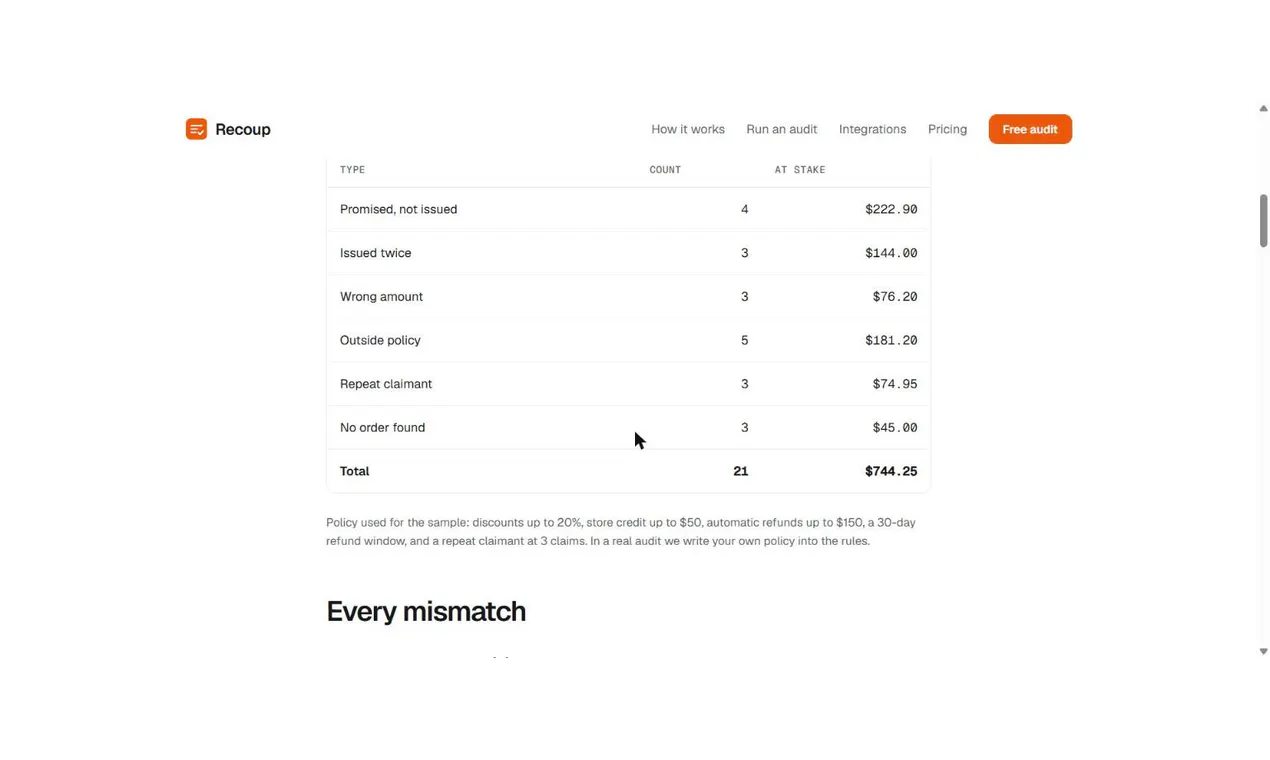Viewport: 1270px width, 760px height.
Task: Click the Recoup logo icon
Action: click(196, 129)
